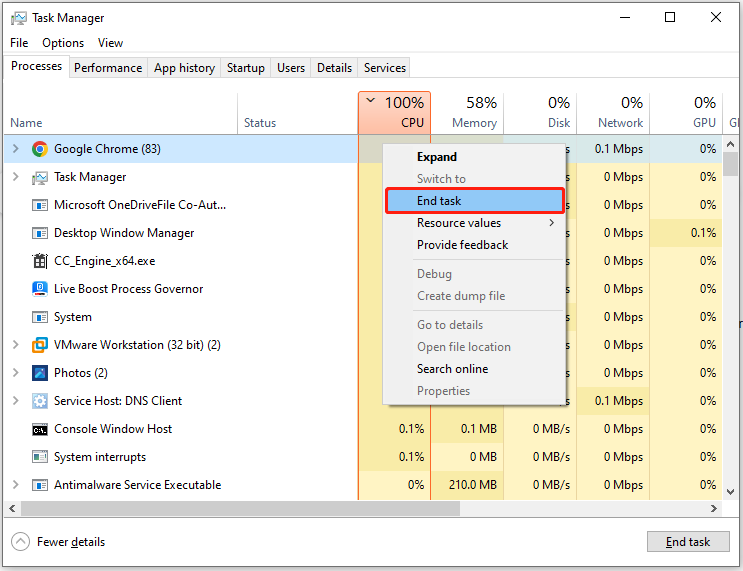Choose Resource values in context menu

coord(474,223)
